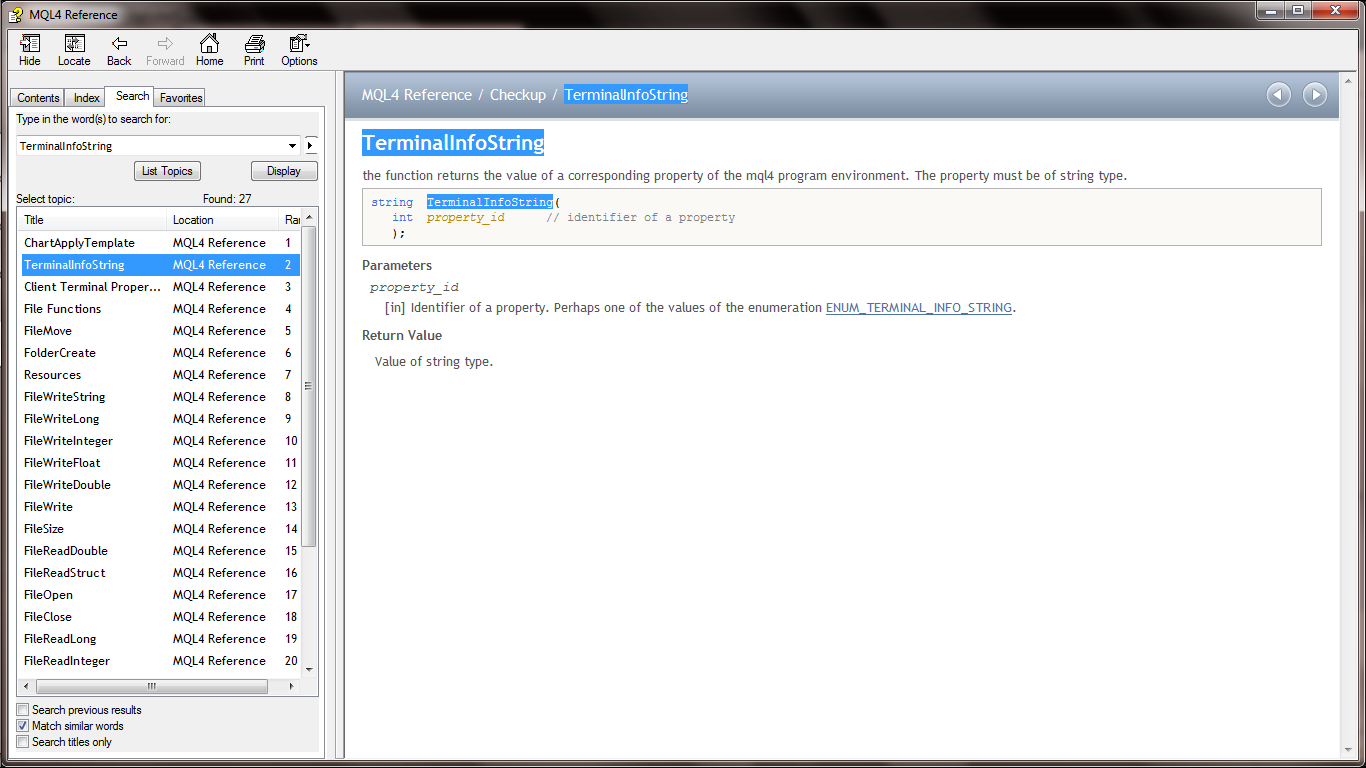Select FileReadDouble topic
The image size is (1366, 768).
[160, 551]
